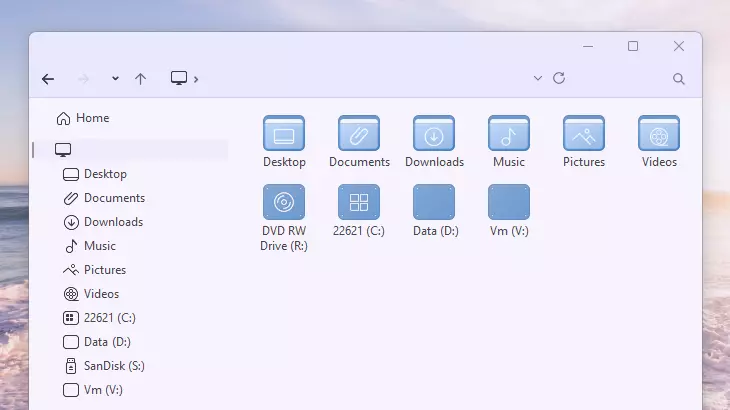Open Downloads in the navigation pane
This screenshot has width=730, height=410.
click(x=103, y=222)
